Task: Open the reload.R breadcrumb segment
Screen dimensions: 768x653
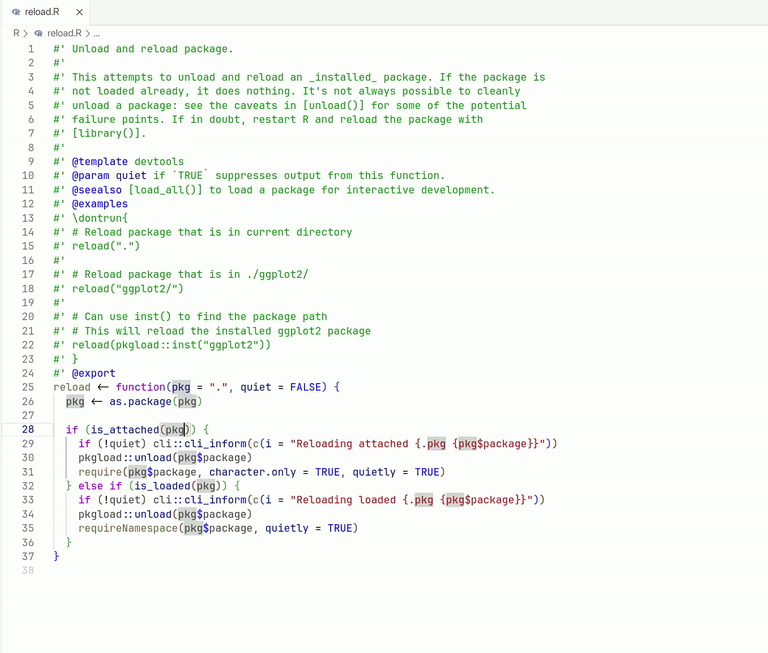Action: click(x=64, y=33)
